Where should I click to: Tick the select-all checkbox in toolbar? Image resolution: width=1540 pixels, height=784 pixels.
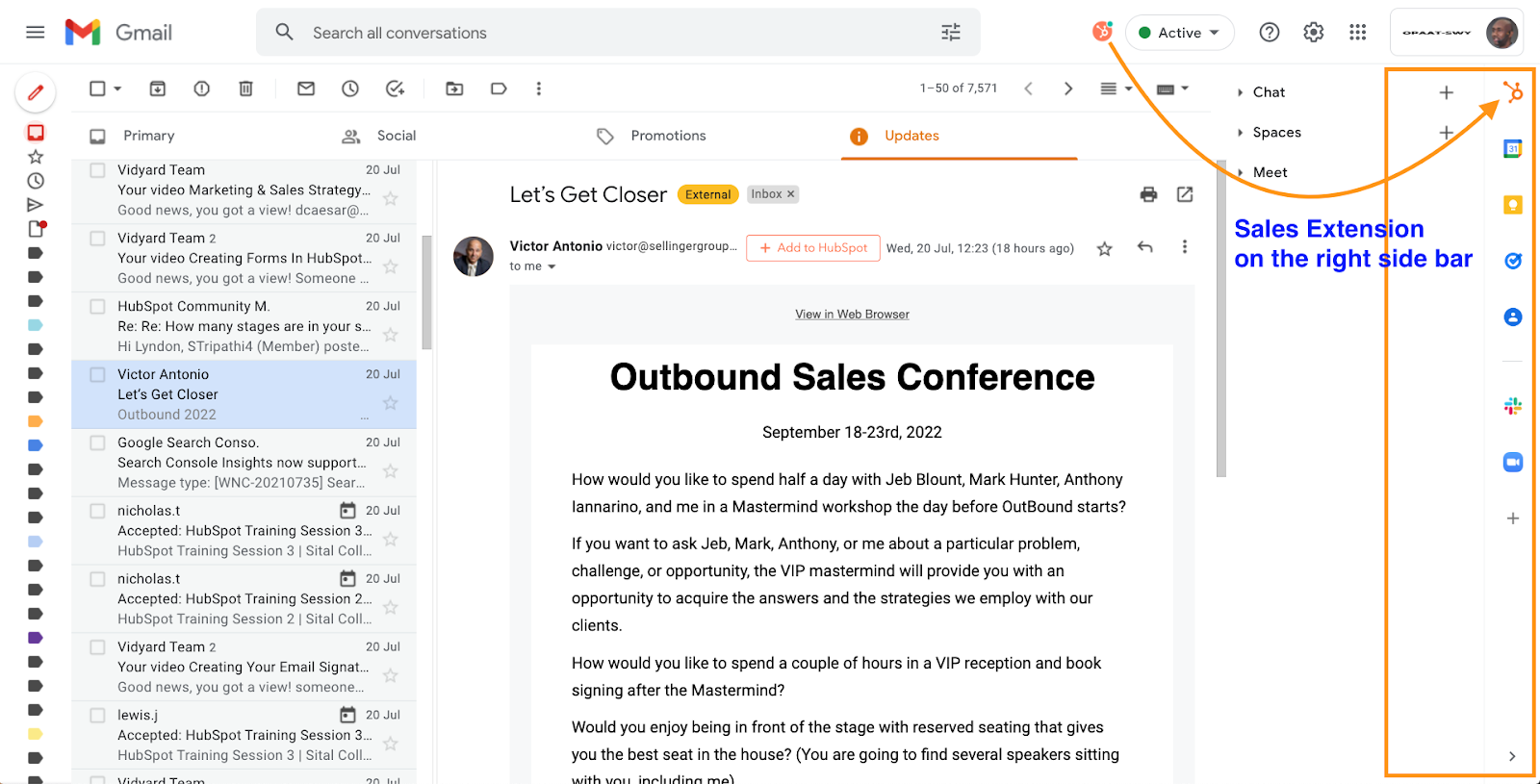tap(97, 89)
